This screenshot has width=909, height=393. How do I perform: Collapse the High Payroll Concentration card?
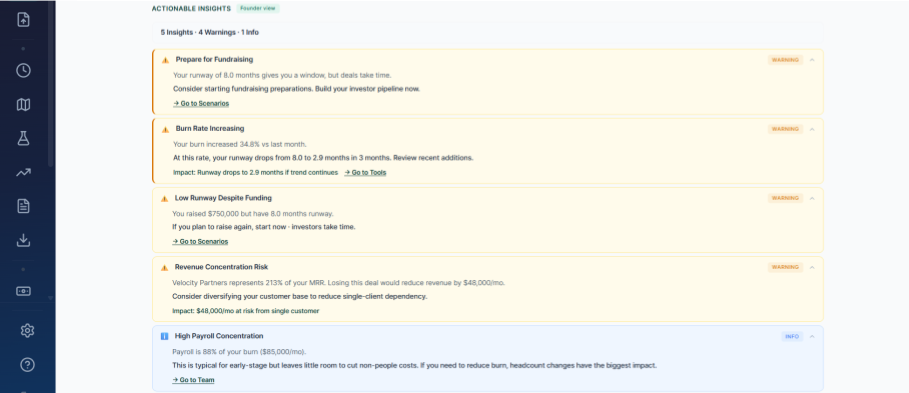coord(812,336)
